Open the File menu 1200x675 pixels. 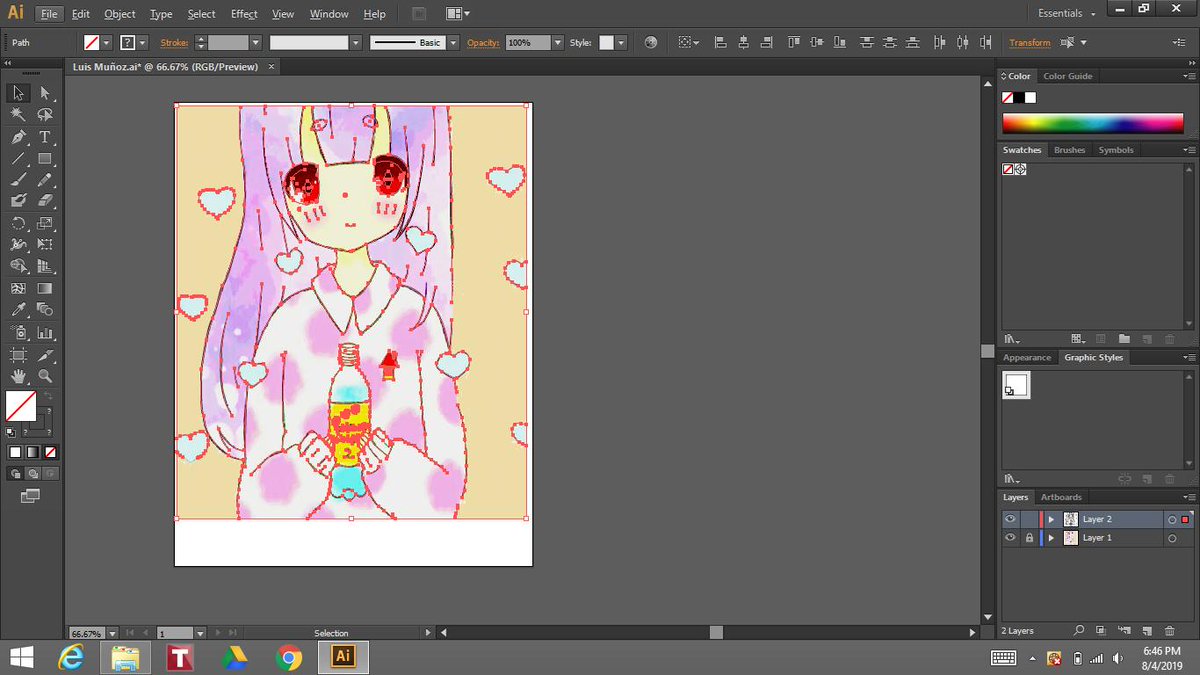coord(49,14)
